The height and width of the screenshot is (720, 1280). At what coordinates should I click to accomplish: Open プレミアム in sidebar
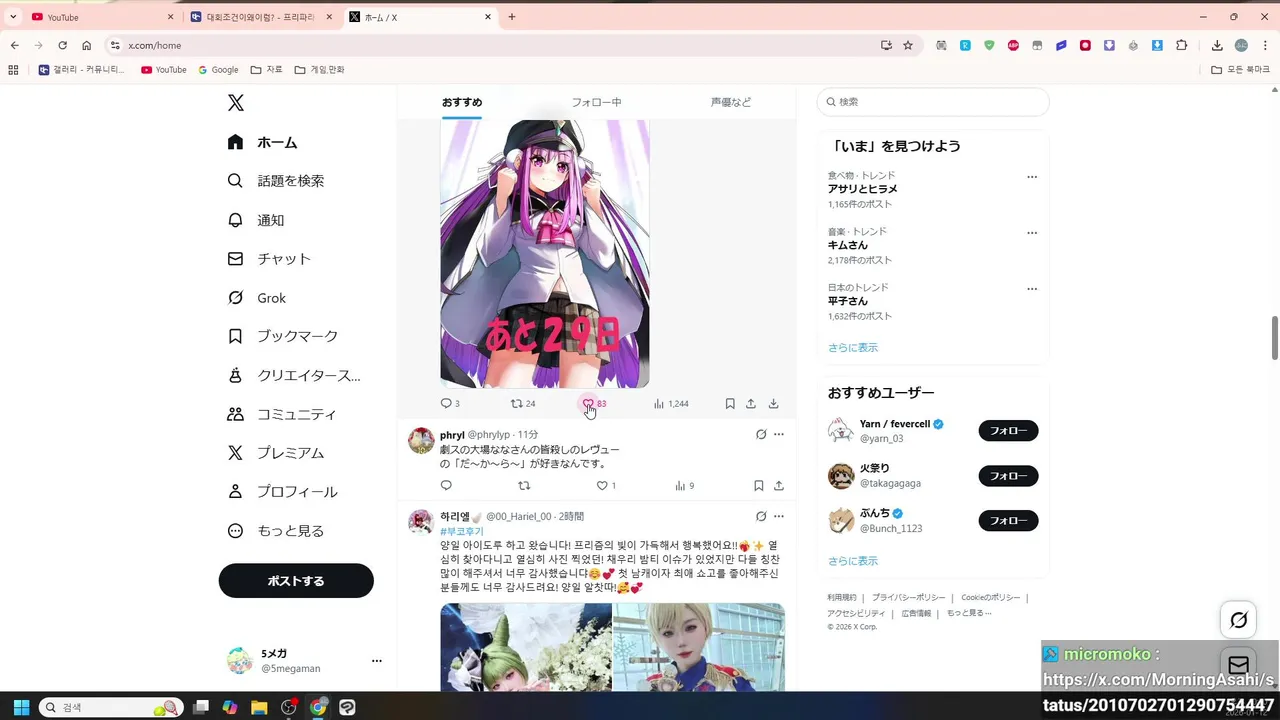[276, 453]
